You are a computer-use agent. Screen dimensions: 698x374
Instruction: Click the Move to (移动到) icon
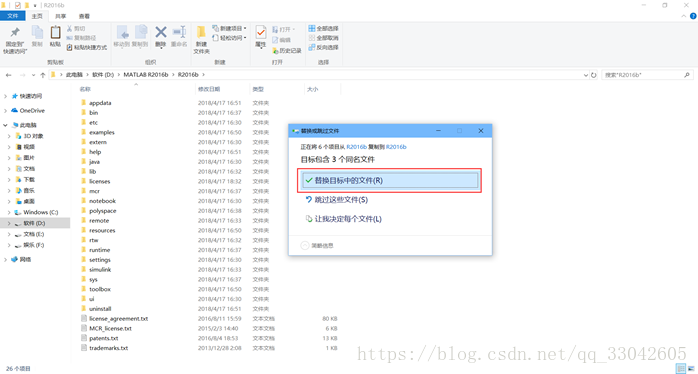point(122,33)
